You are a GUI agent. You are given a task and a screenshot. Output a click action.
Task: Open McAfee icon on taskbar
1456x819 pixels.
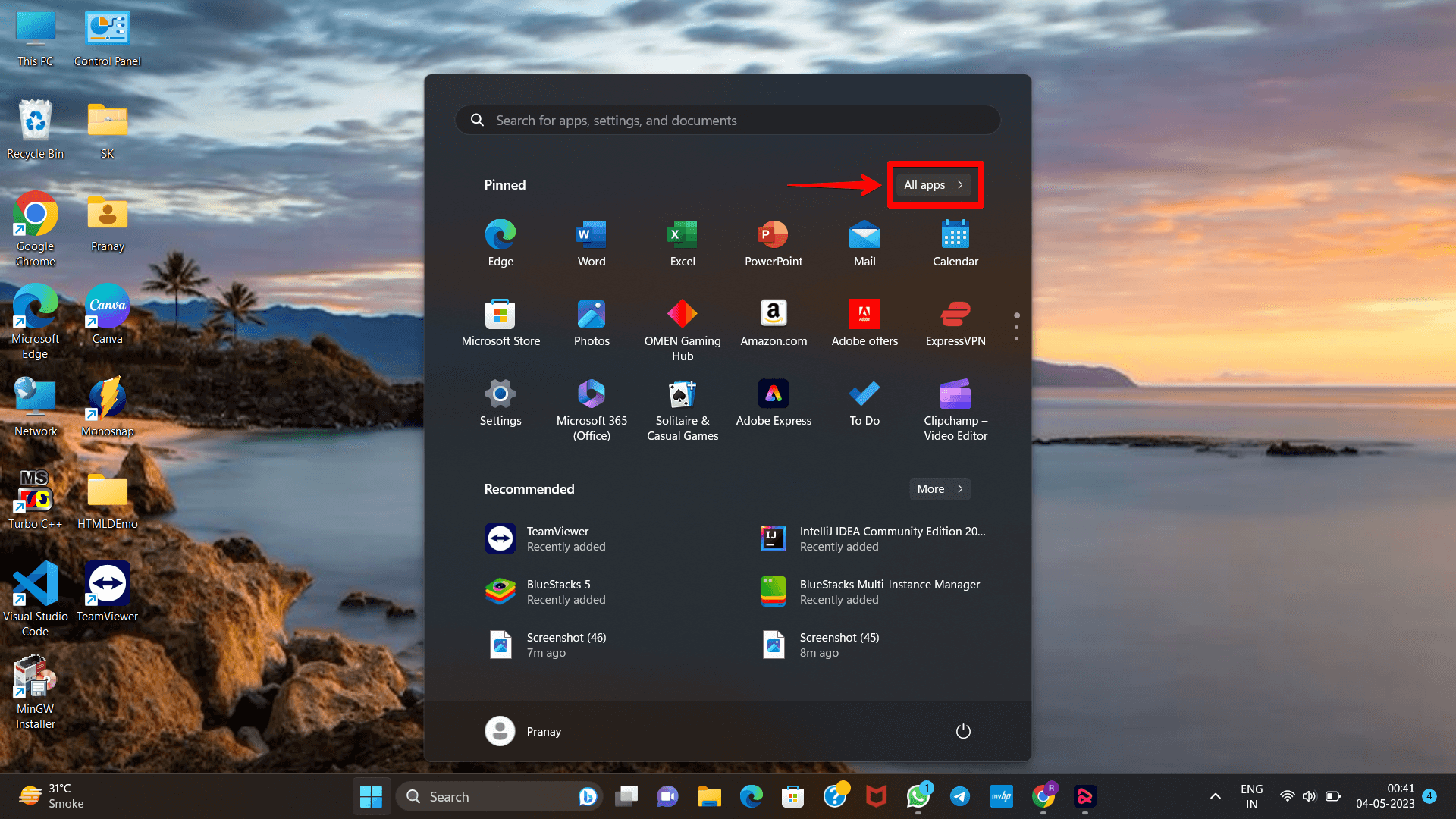pyautogui.click(x=877, y=796)
